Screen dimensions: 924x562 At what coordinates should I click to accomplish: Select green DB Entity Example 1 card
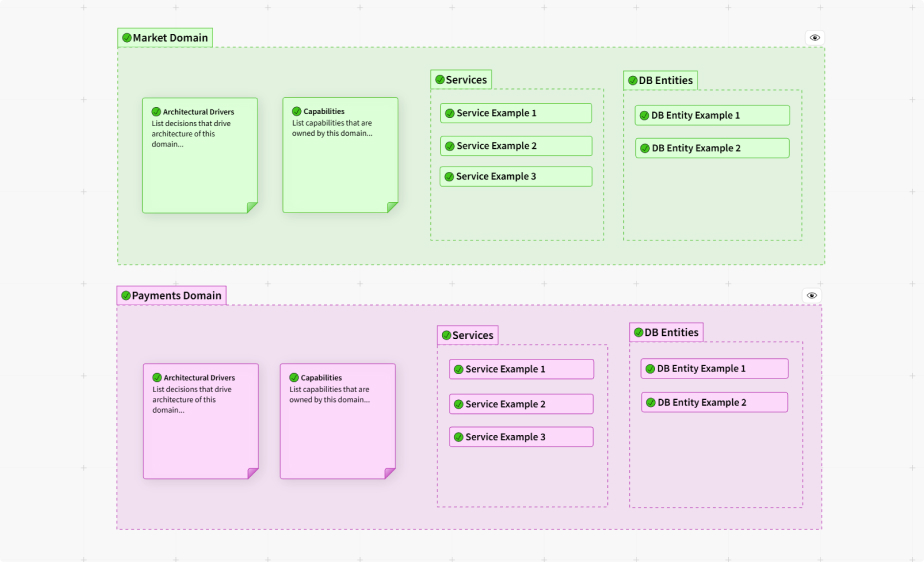712,116
